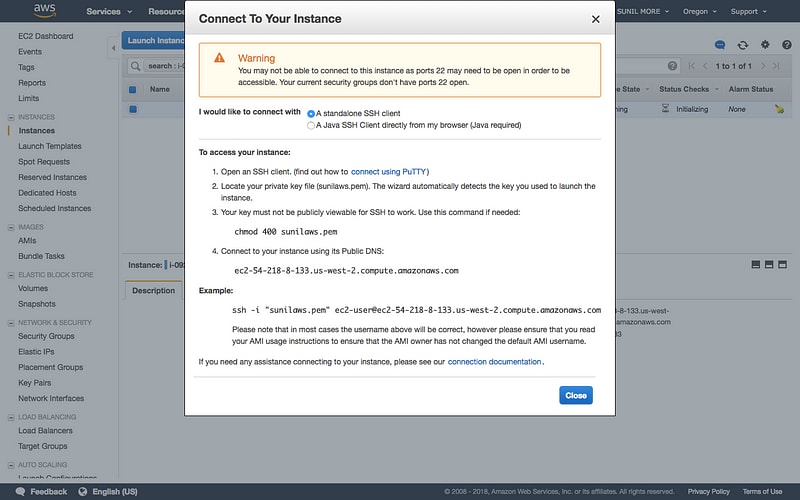Click the Close button in dialog
800x500 pixels.
[576, 395]
